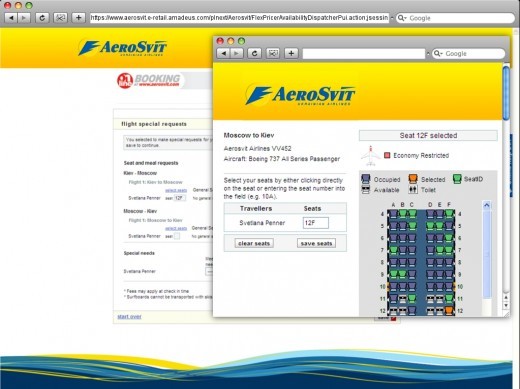Click the popup window scrollbar down arrow
The image size is (520, 389).
(x=506, y=305)
